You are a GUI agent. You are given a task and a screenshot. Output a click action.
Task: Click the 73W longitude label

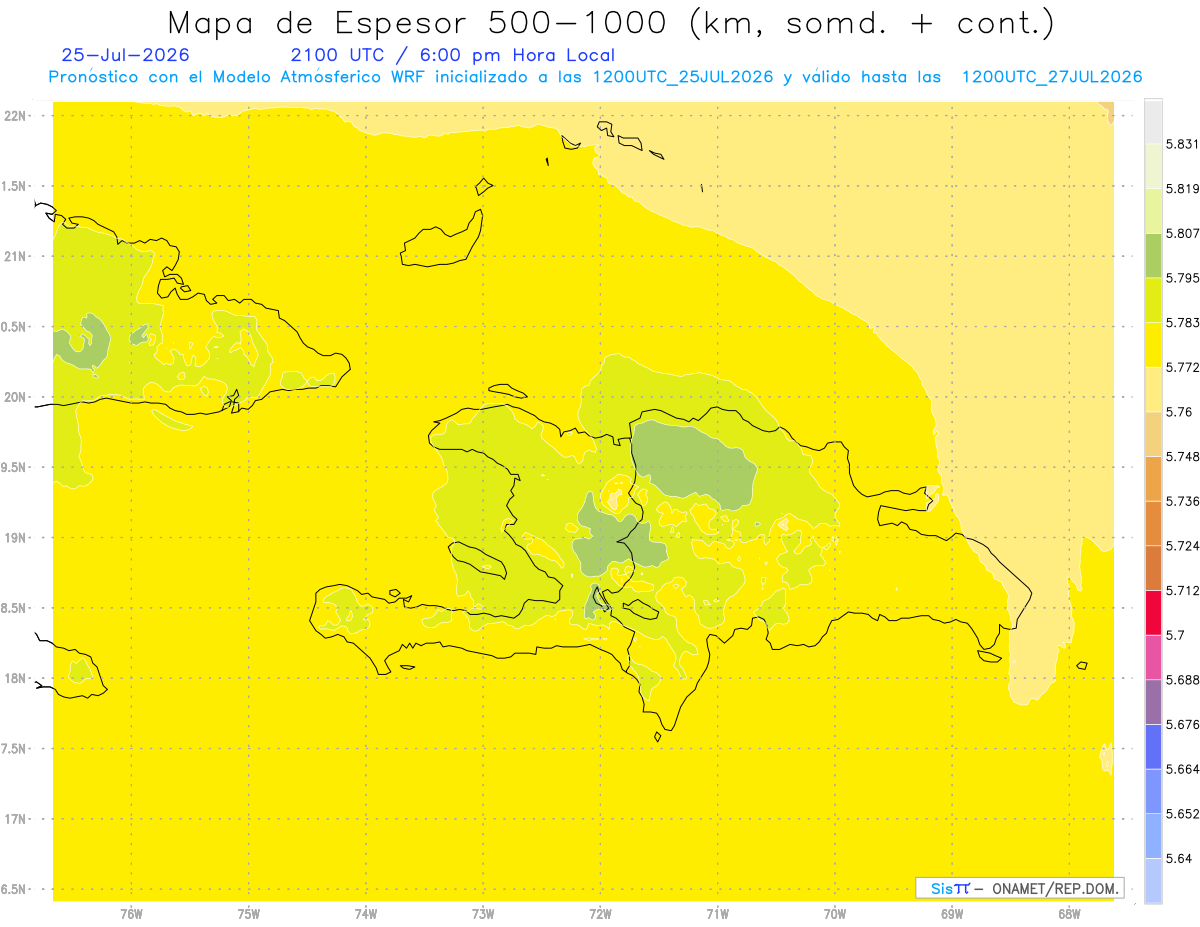[483, 913]
